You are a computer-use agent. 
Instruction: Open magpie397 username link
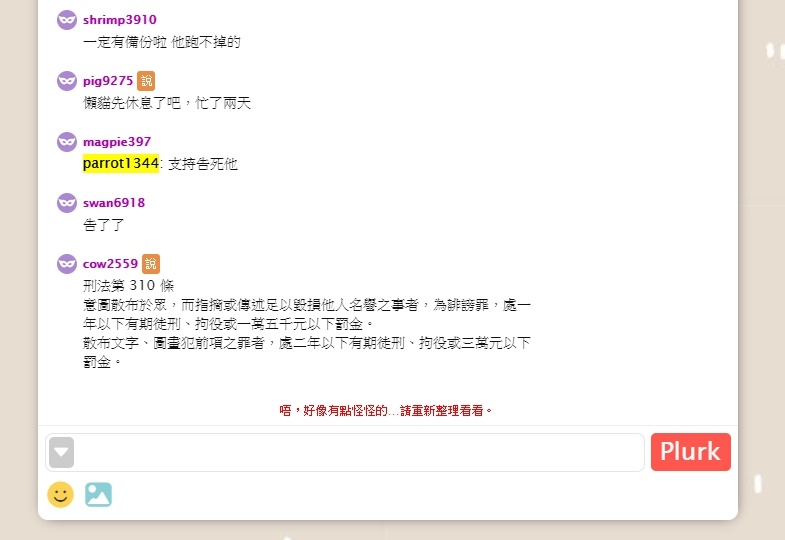pos(117,142)
